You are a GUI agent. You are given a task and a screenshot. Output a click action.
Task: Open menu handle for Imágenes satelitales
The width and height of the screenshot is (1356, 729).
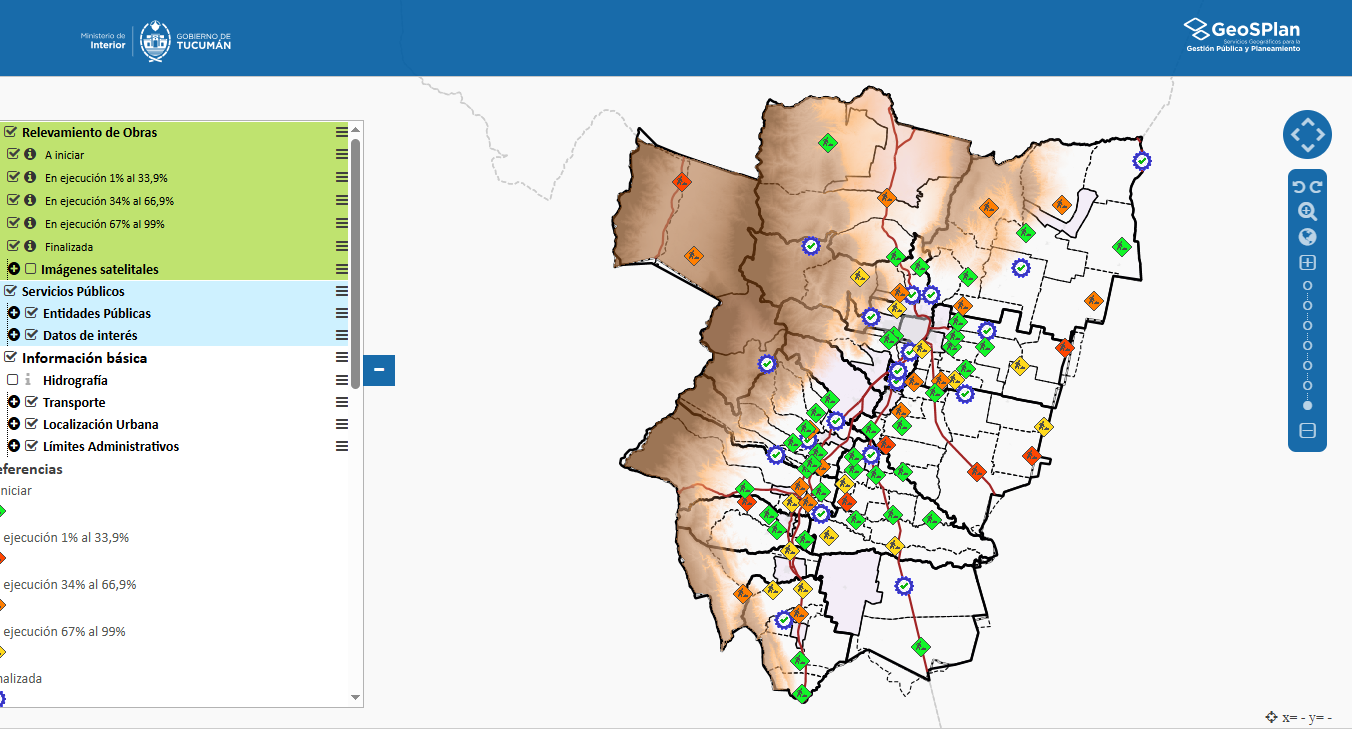[342, 269]
